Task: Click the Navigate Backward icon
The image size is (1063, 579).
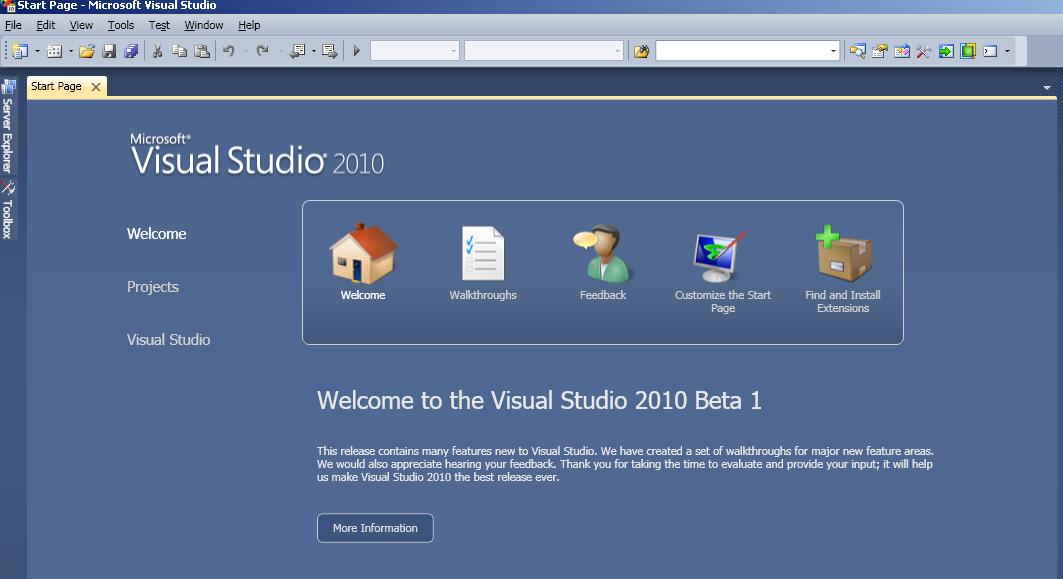Action: (x=298, y=51)
